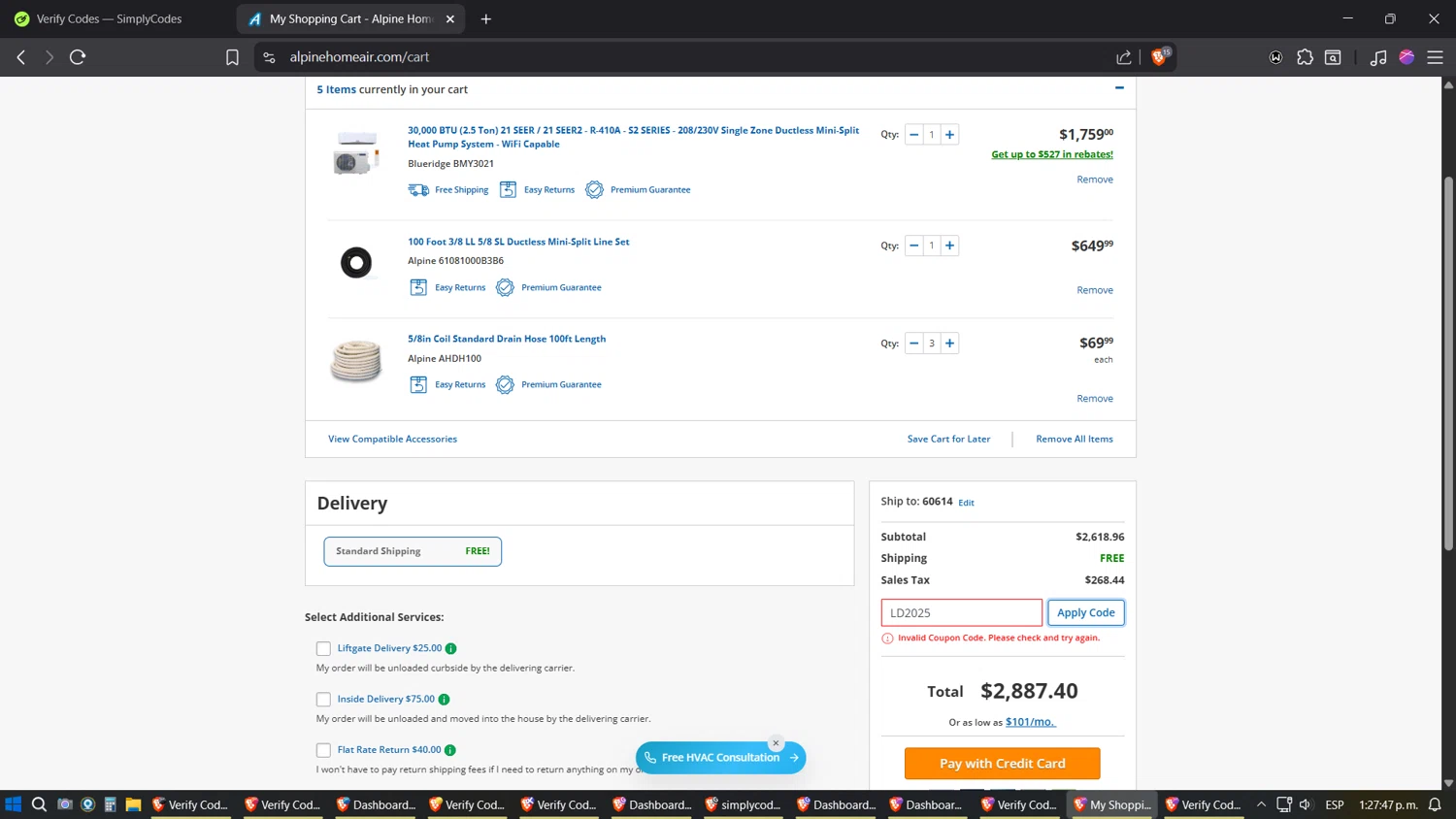The image size is (1456, 819).
Task: Open Windows taskbar search
Action: tap(39, 804)
